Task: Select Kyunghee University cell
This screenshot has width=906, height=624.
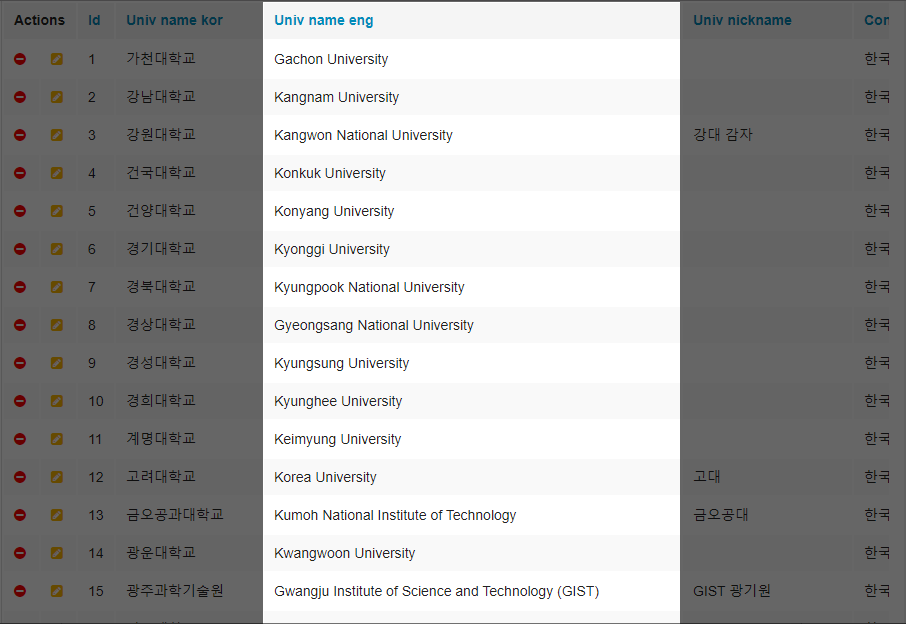Action: 471,401
